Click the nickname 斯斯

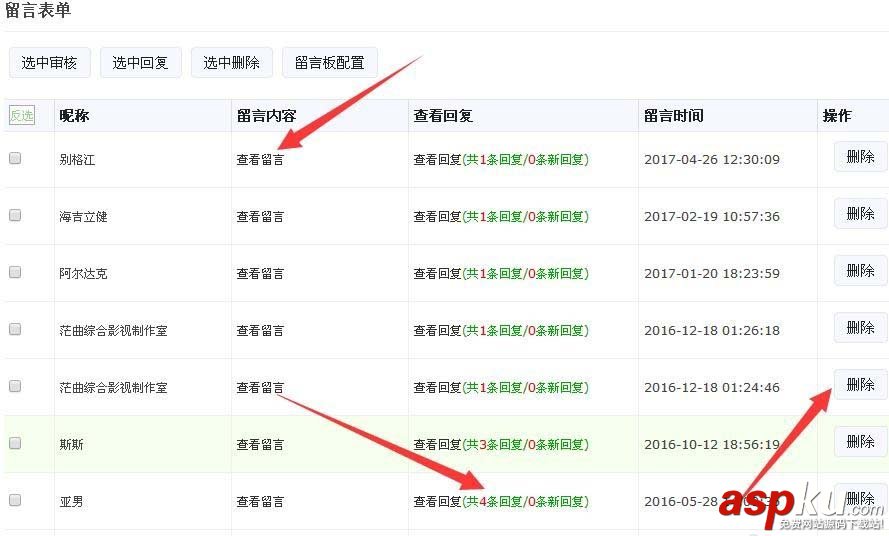(x=71, y=445)
